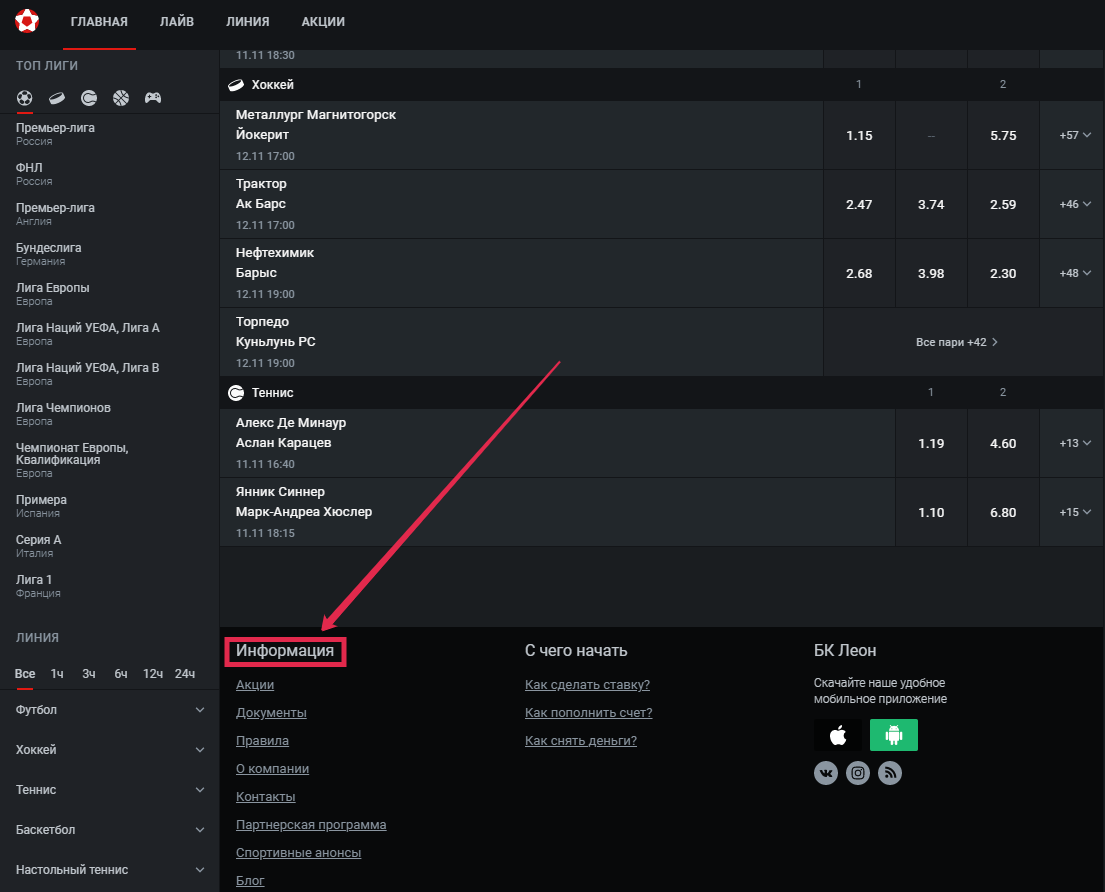Image resolution: width=1105 pixels, height=892 pixels.
Task: Switch to the ЛАЙВ tab
Action: pyautogui.click(x=177, y=22)
